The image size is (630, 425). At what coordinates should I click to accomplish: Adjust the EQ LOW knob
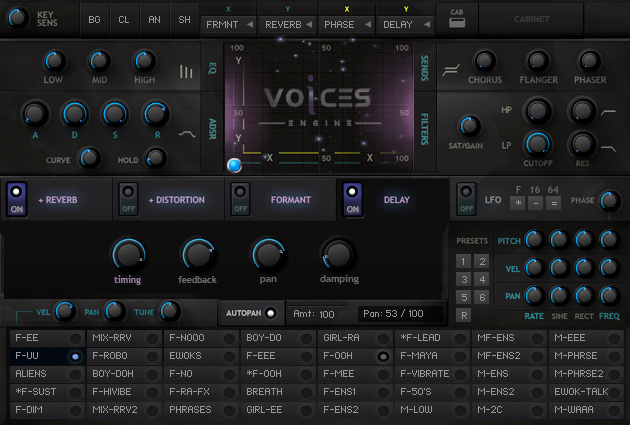click(x=53, y=61)
